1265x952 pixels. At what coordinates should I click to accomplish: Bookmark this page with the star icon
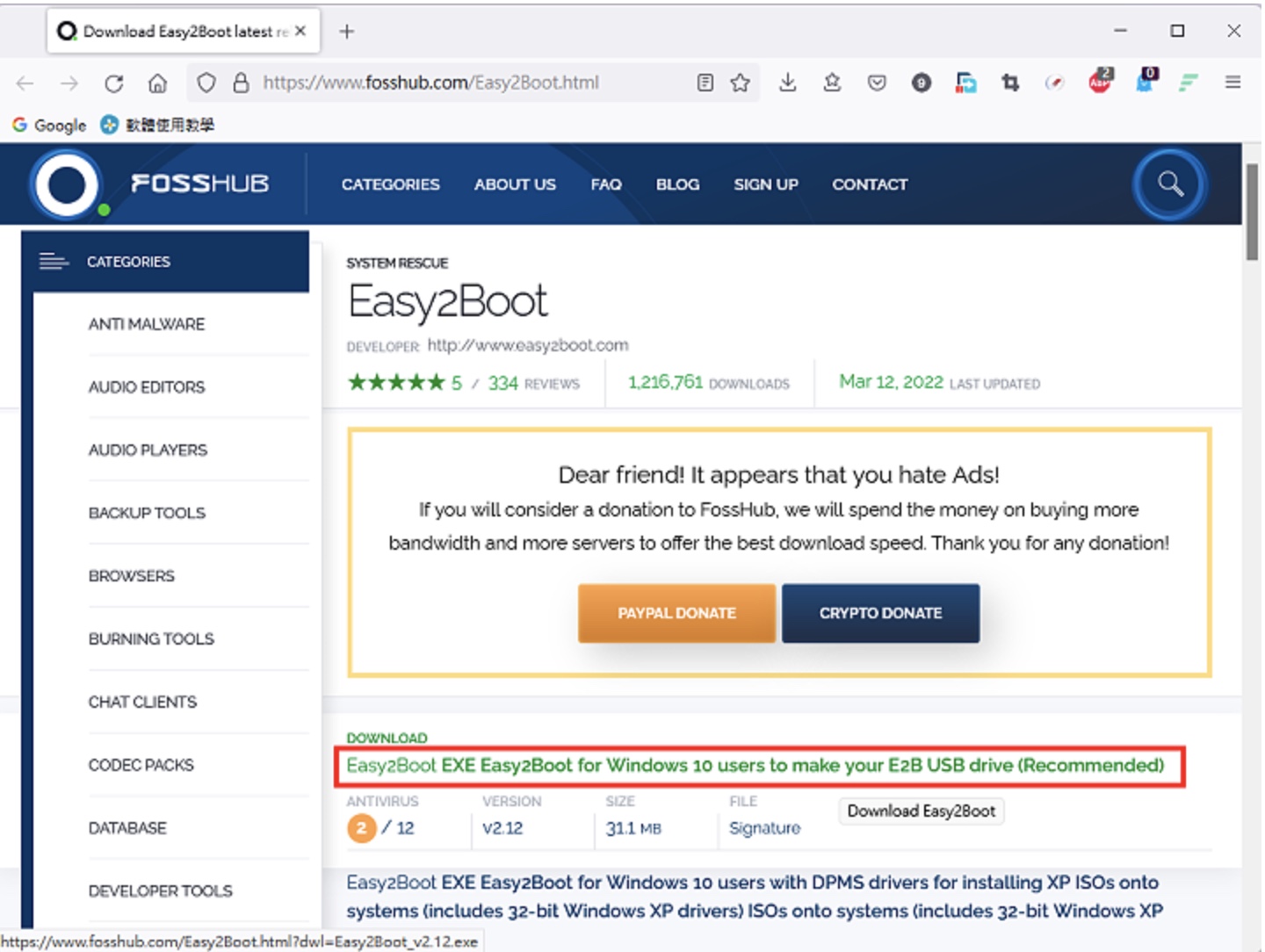tap(741, 83)
